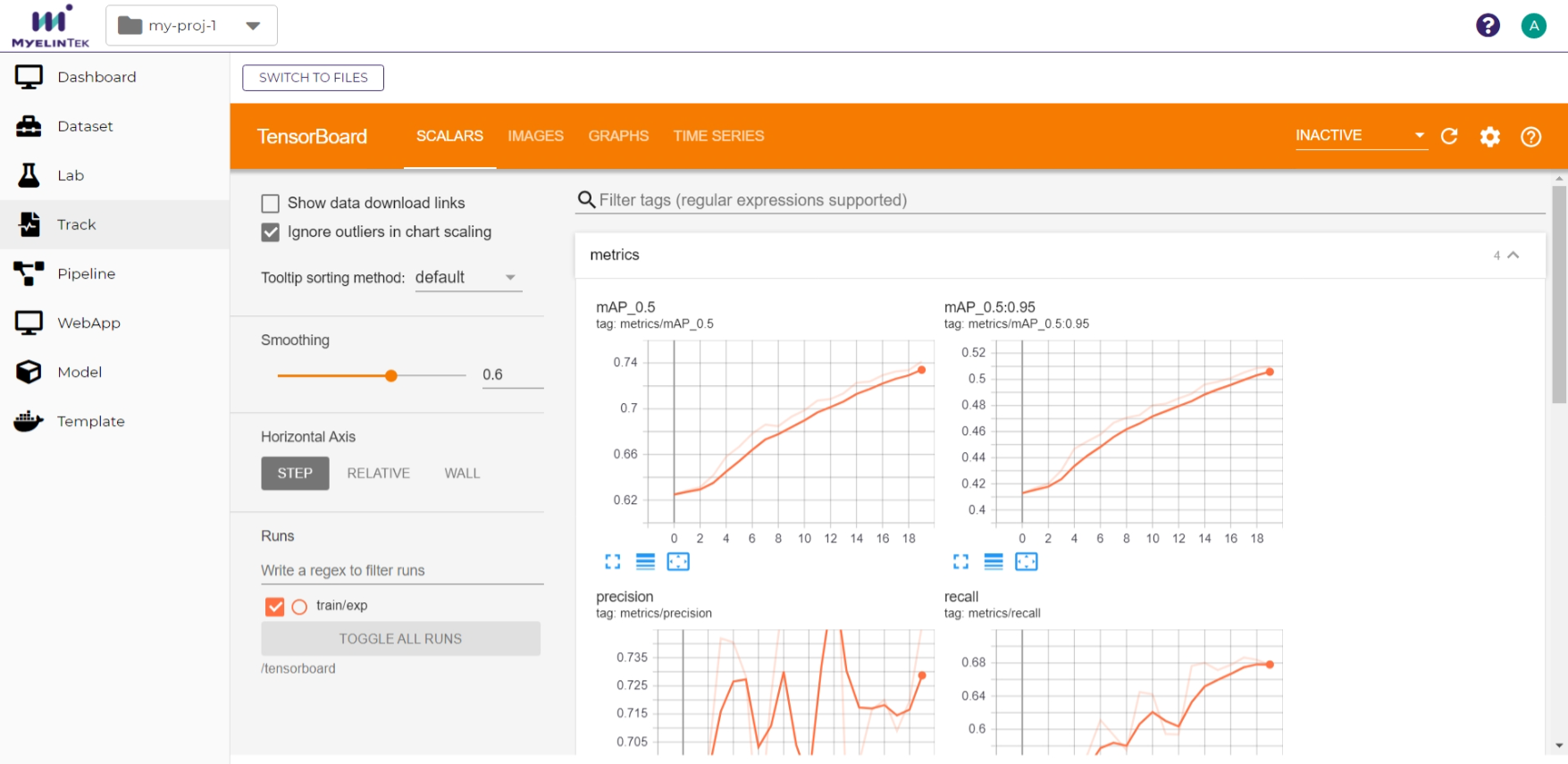Click the smoothing value field 0.6

[x=513, y=374]
